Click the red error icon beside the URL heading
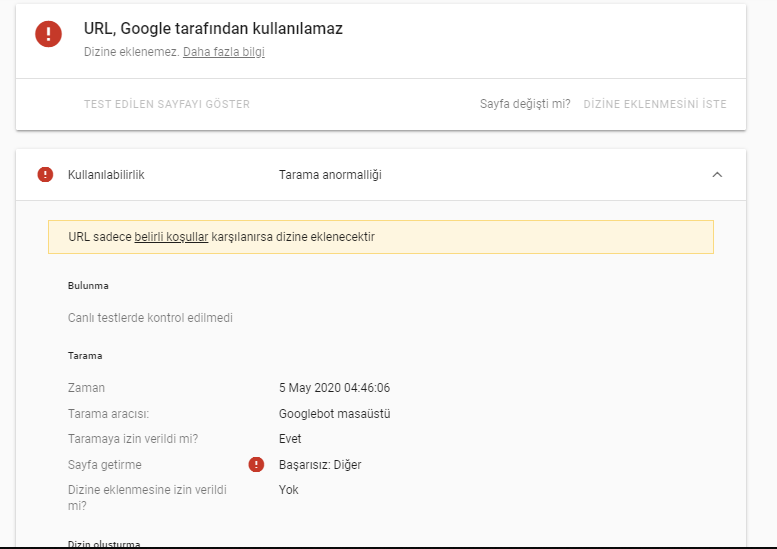This screenshot has height=549, width=777. point(48,35)
